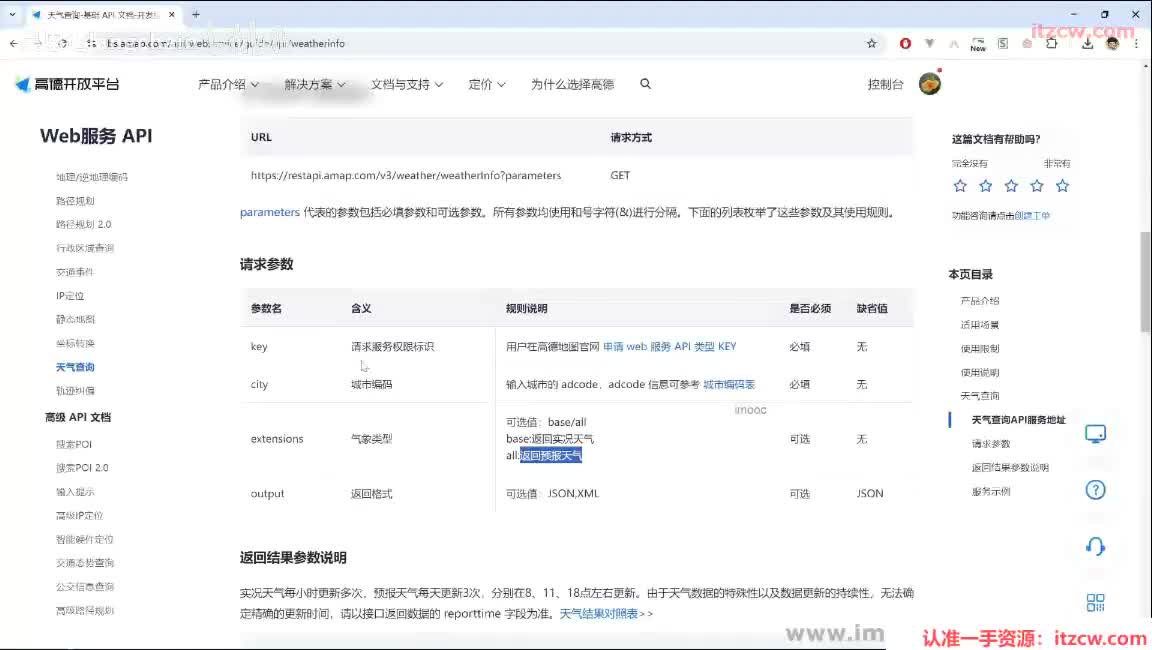Rate the document three stars
1152x650 pixels.
tap(1011, 186)
